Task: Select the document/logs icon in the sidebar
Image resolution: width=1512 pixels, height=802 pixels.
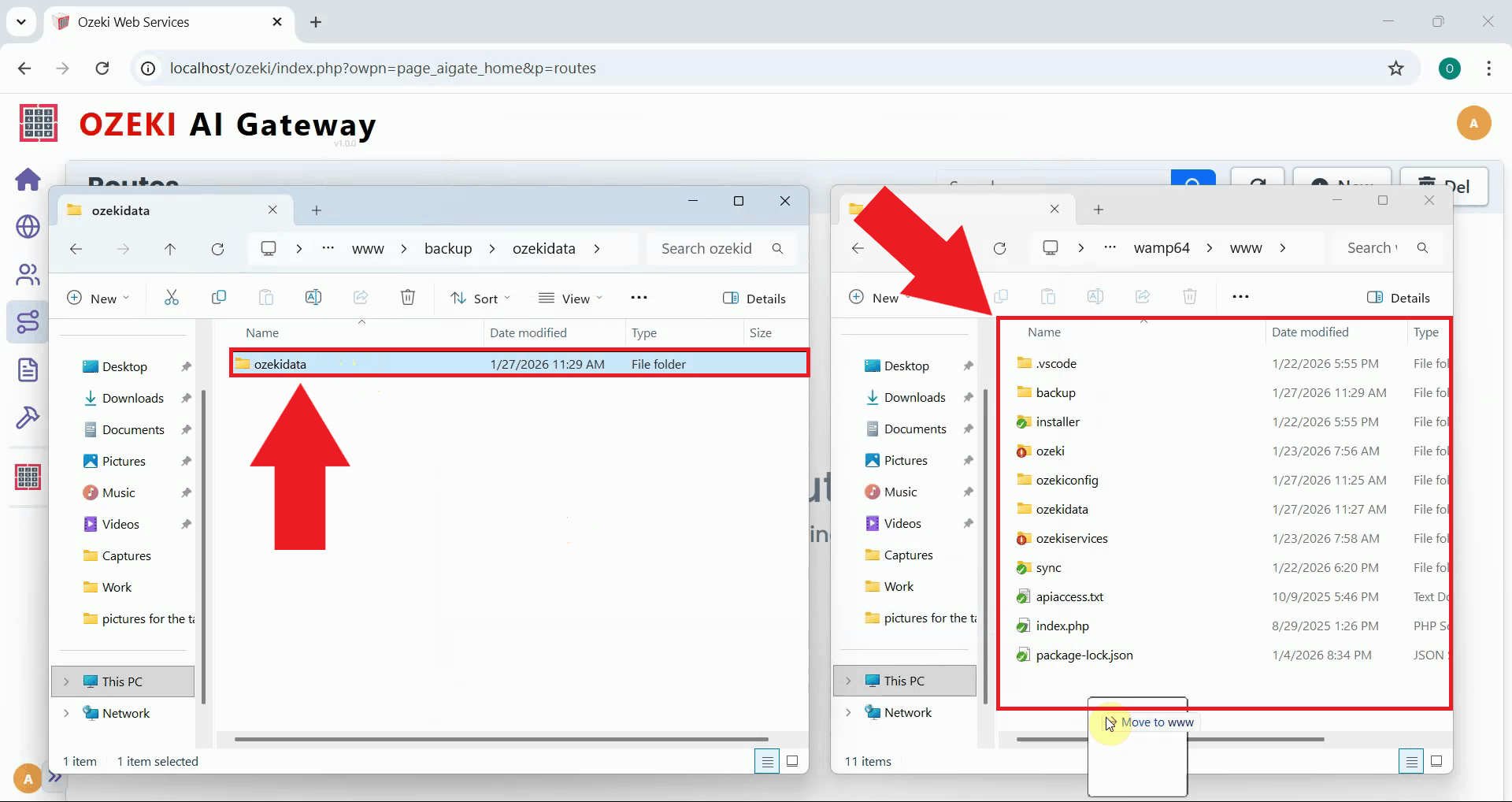Action: pyautogui.click(x=28, y=369)
